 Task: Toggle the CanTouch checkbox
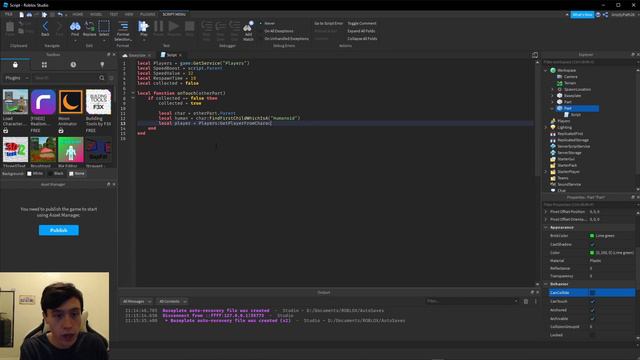[592, 301]
